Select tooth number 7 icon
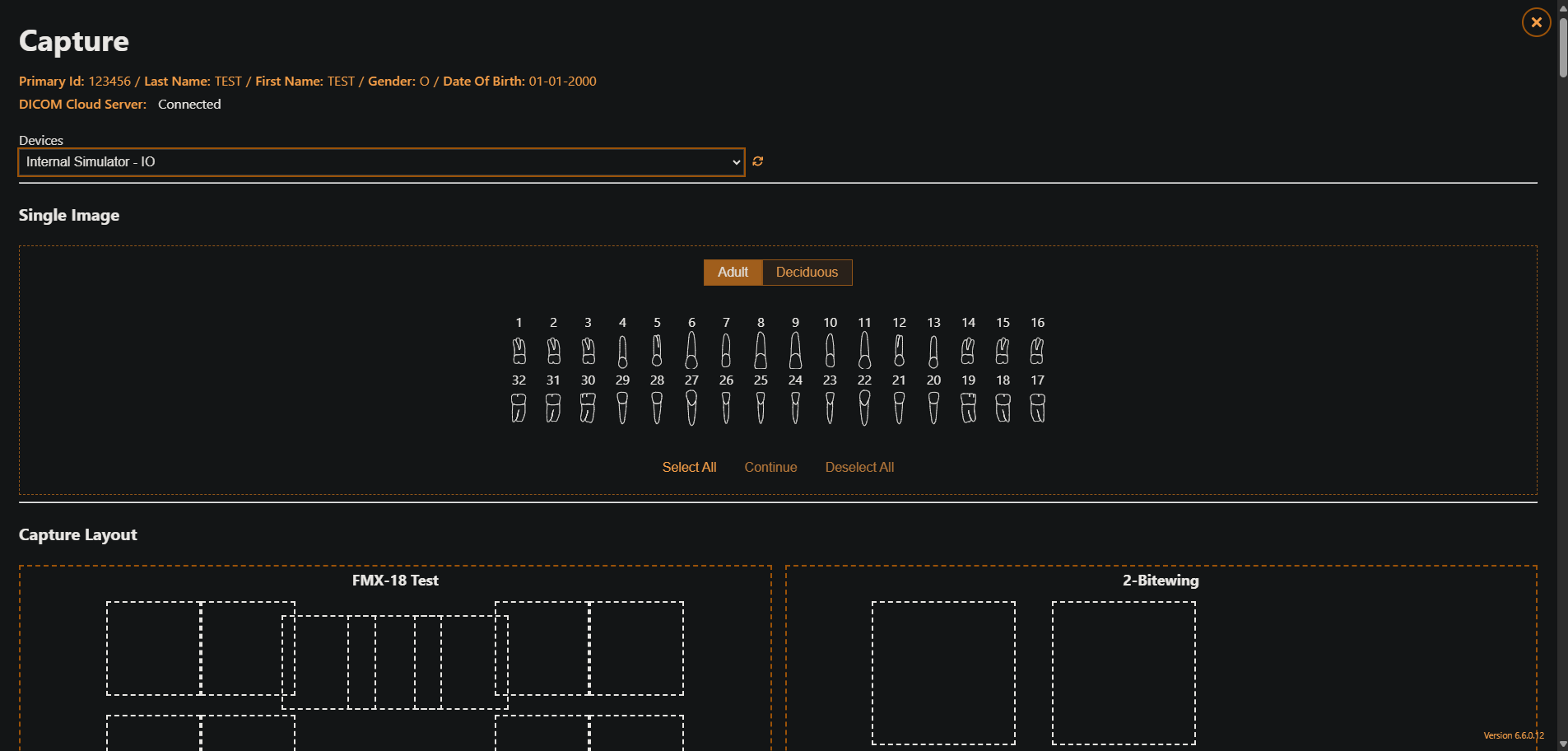 [726, 351]
